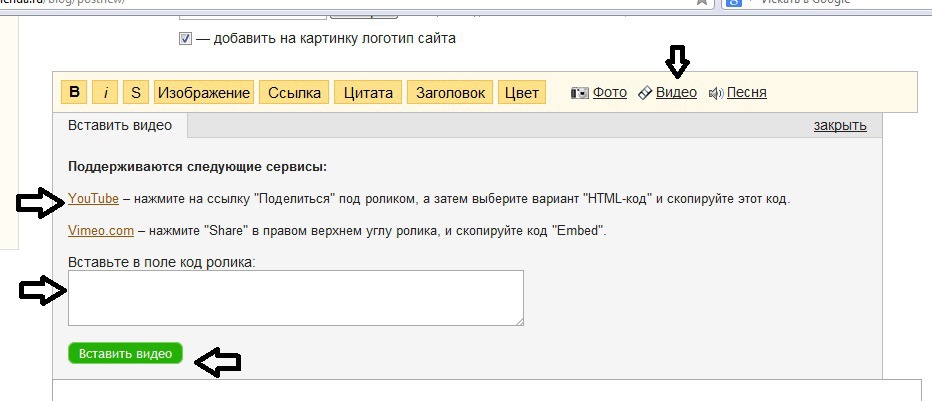The height and width of the screenshot is (401, 932).
Task: Click the green Вставить видео button
Action: (x=125, y=353)
